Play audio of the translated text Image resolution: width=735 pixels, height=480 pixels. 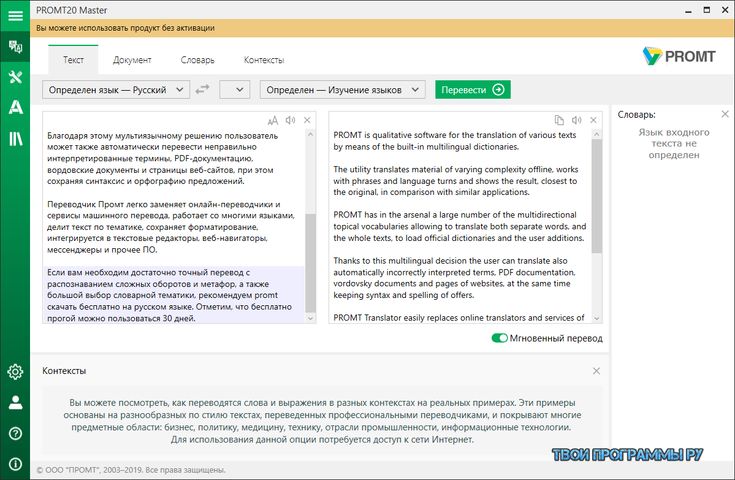point(577,120)
